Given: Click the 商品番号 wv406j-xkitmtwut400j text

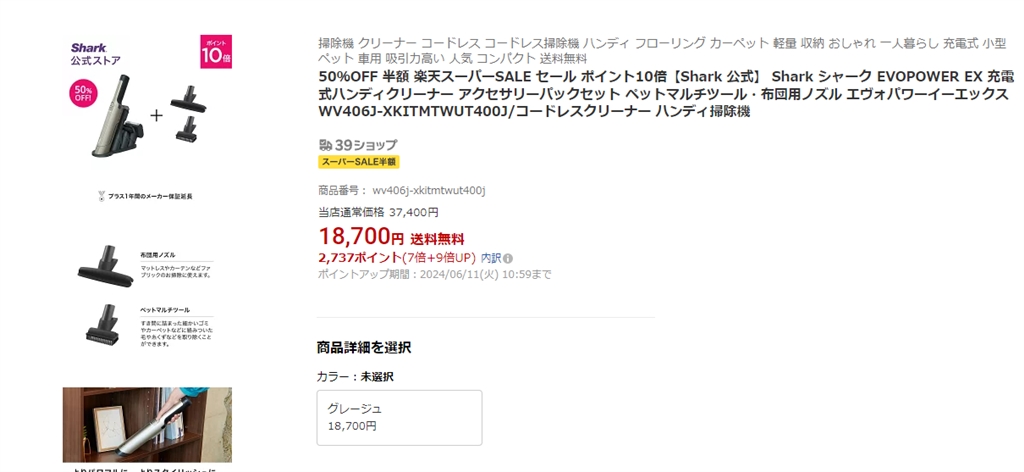Looking at the screenshot, I should (402, 191).
